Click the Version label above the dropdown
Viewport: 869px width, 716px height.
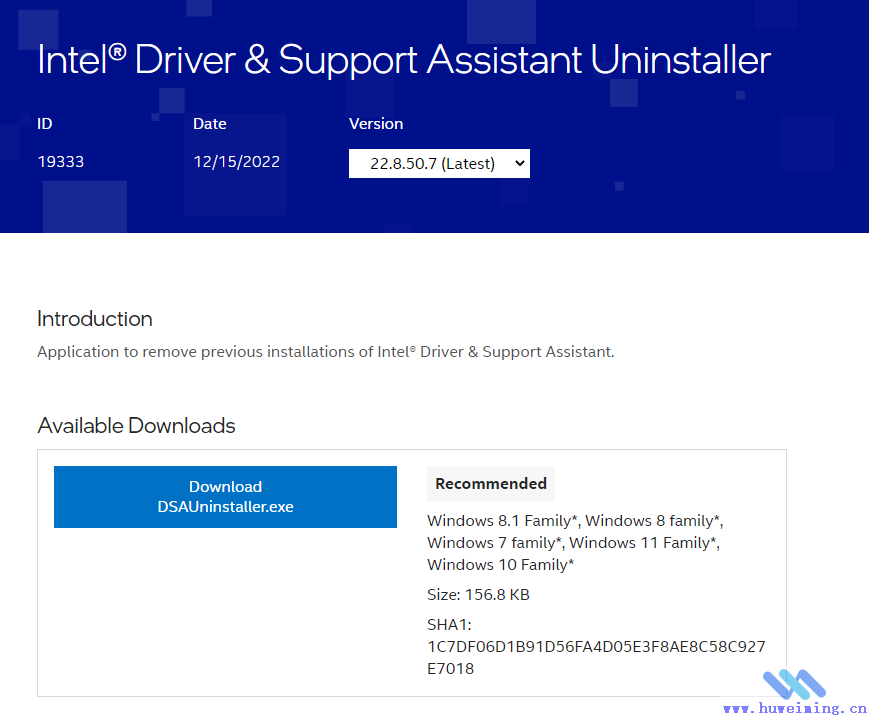click(x=376, y=124)
